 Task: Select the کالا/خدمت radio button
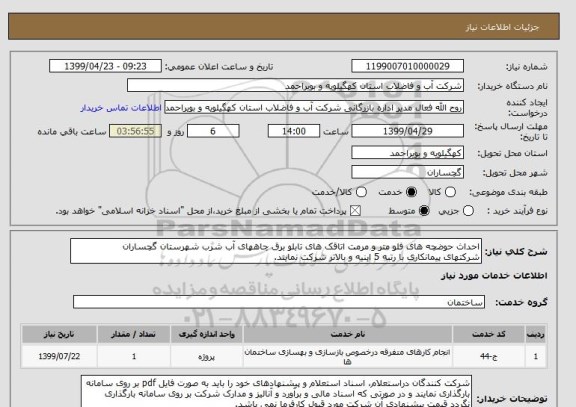pos(361,192)
